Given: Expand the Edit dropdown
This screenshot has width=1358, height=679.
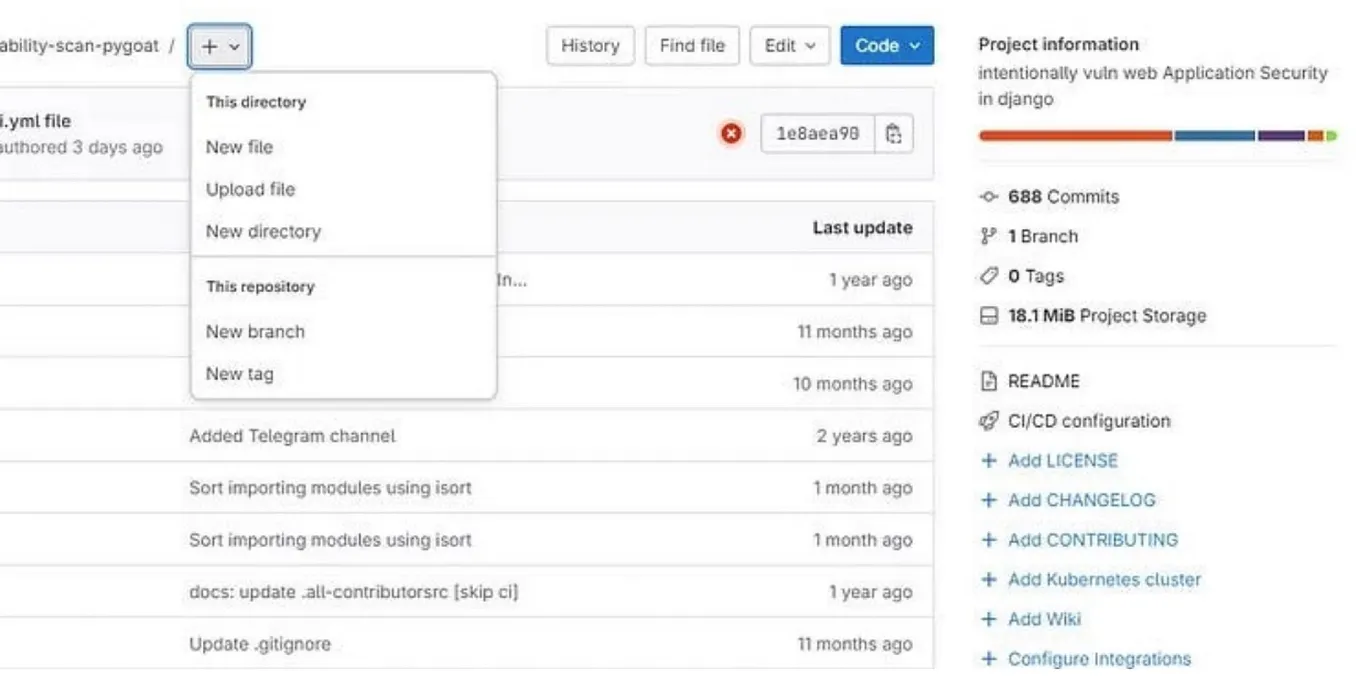Looking at the screenshot, I should 789,45.
